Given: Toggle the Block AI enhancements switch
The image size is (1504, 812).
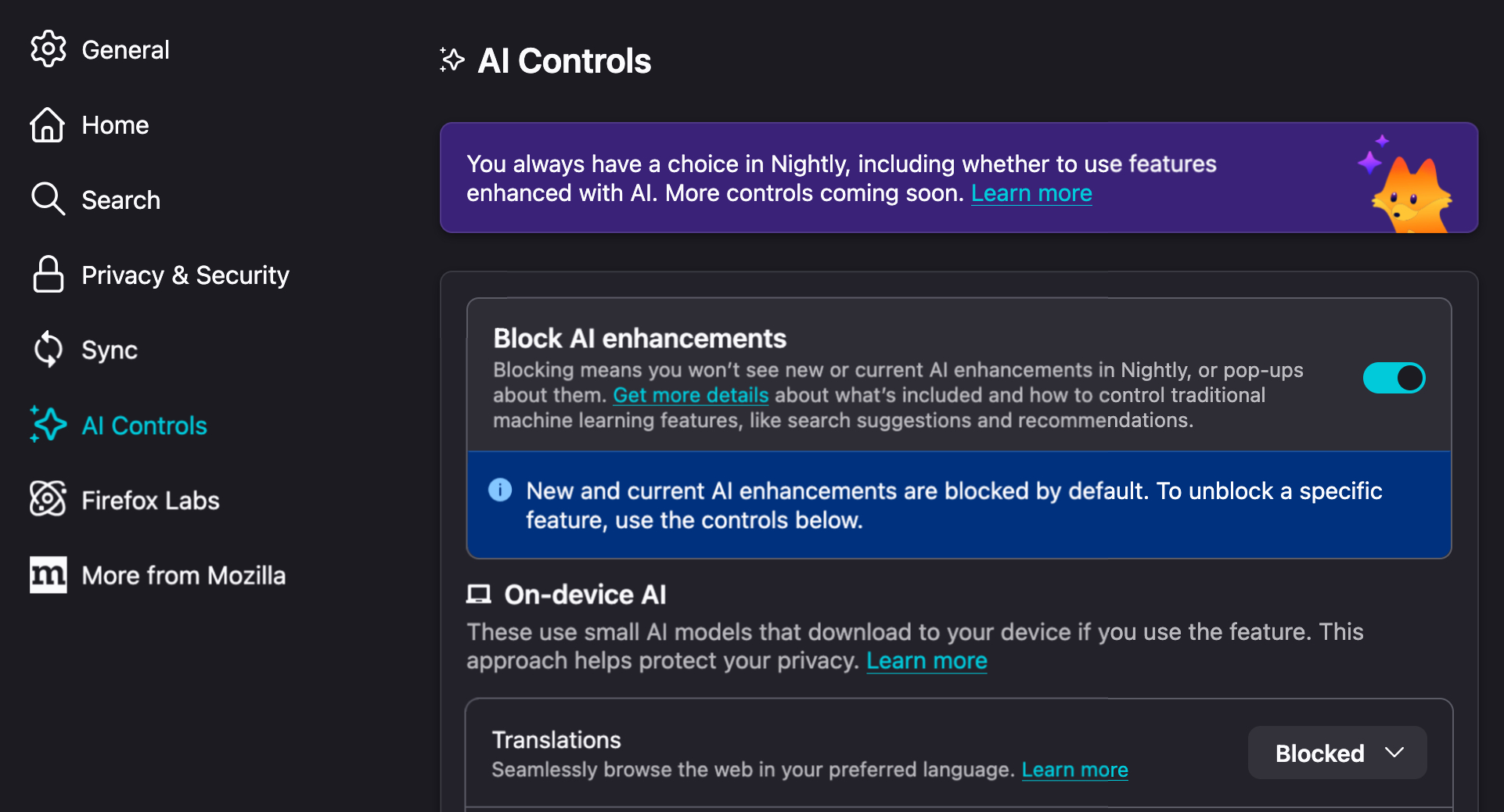Looking at the screenshot, I should pos(1394,379).
